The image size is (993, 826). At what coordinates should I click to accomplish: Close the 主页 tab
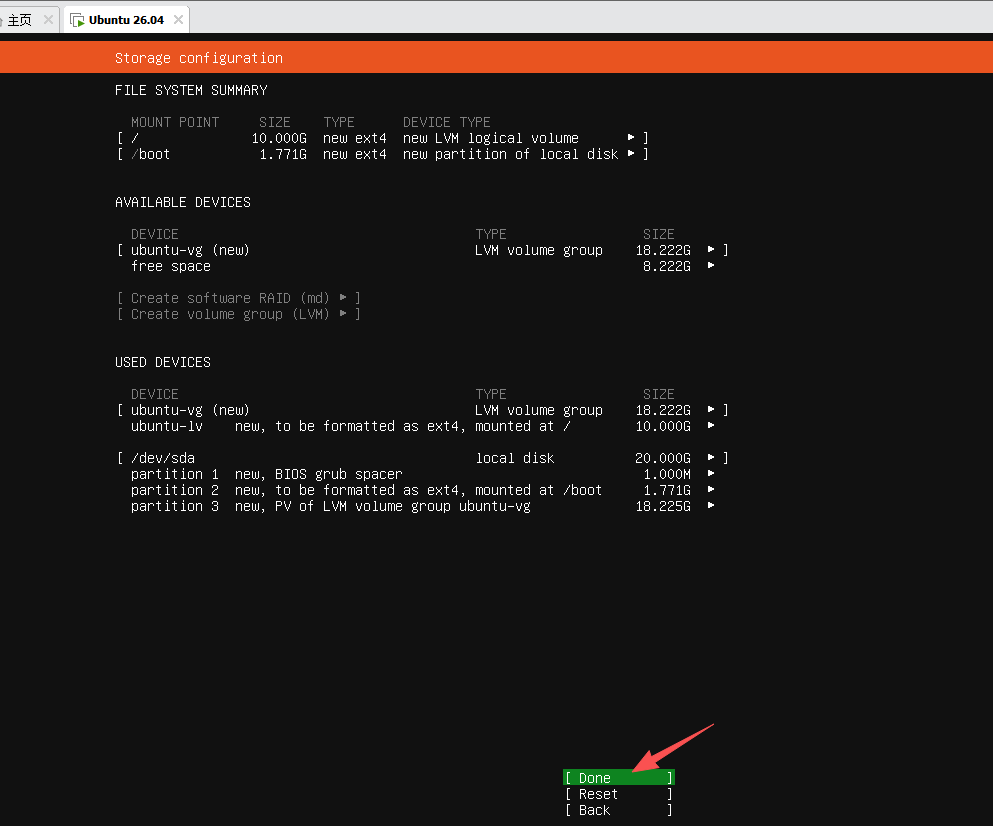48,20
